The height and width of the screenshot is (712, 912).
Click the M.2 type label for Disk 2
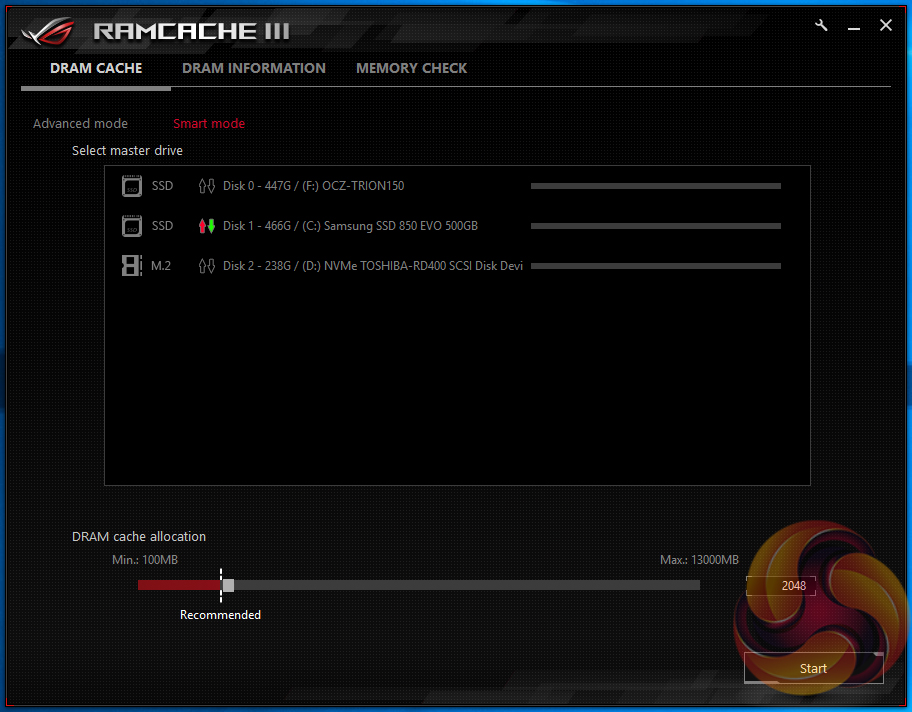pos(161,266)
